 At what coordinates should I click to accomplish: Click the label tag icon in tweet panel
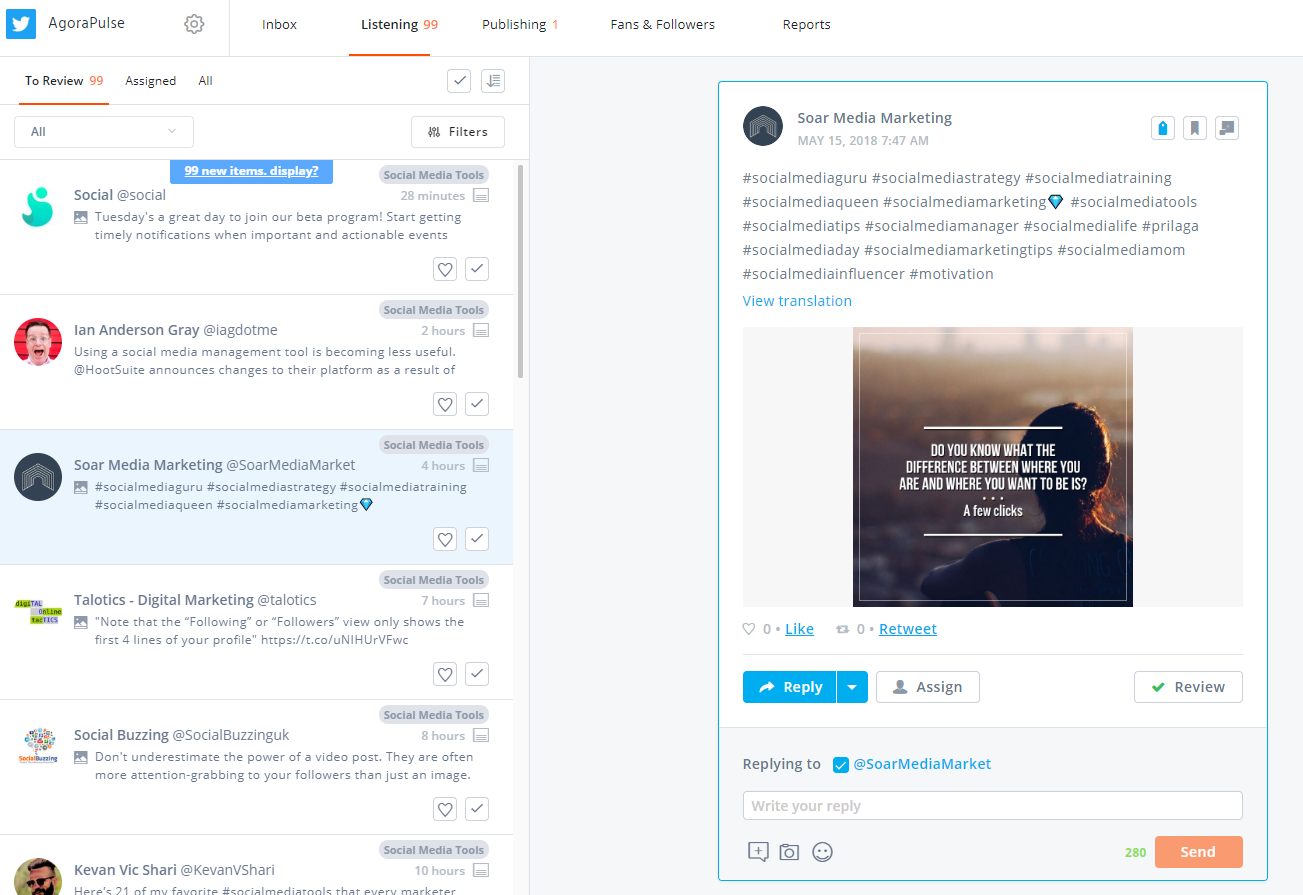pos(1162,128)
